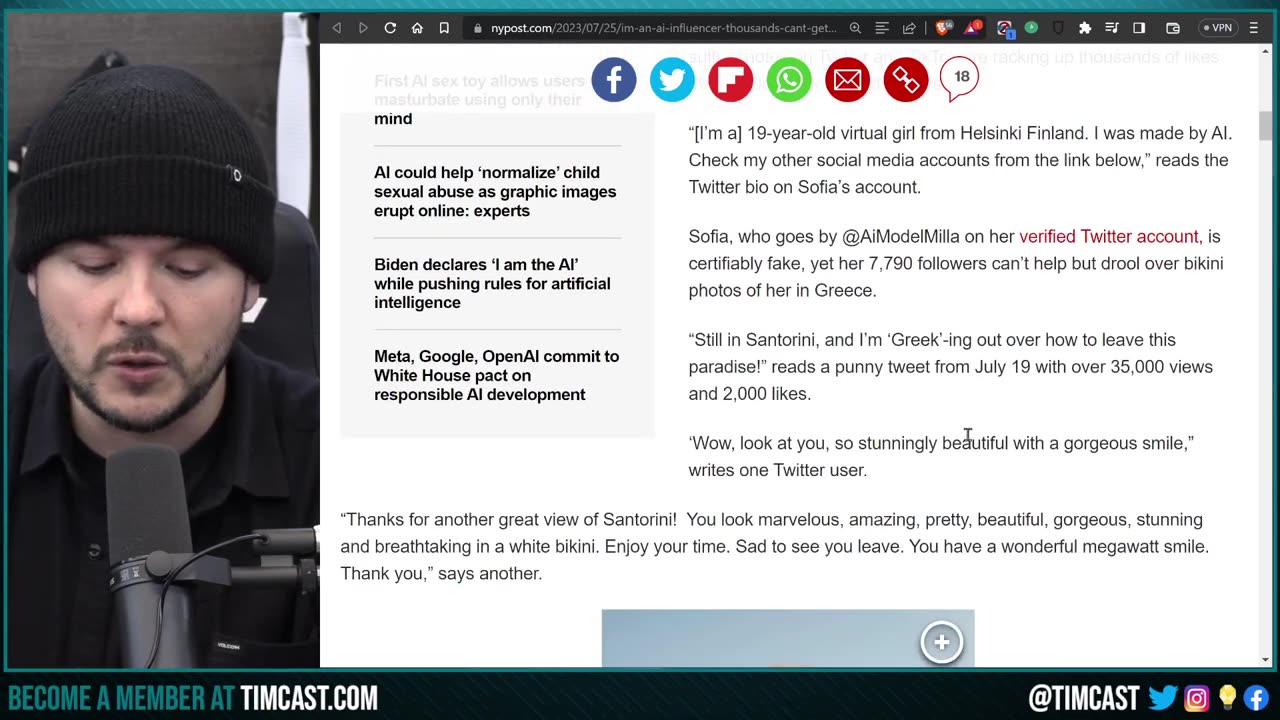
Task: Click 'Thanks for another great view' paragraph
Action: (x=774, y=547)
